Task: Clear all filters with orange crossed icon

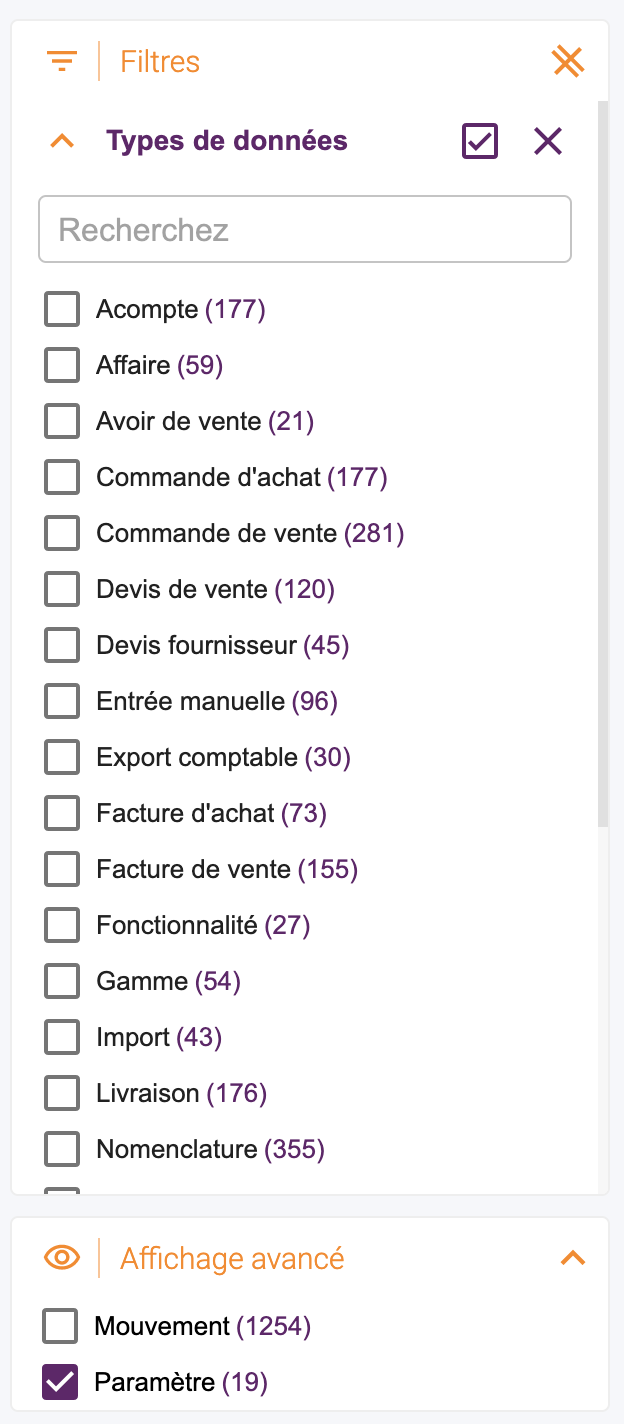Action: click(x=568, y=62)
